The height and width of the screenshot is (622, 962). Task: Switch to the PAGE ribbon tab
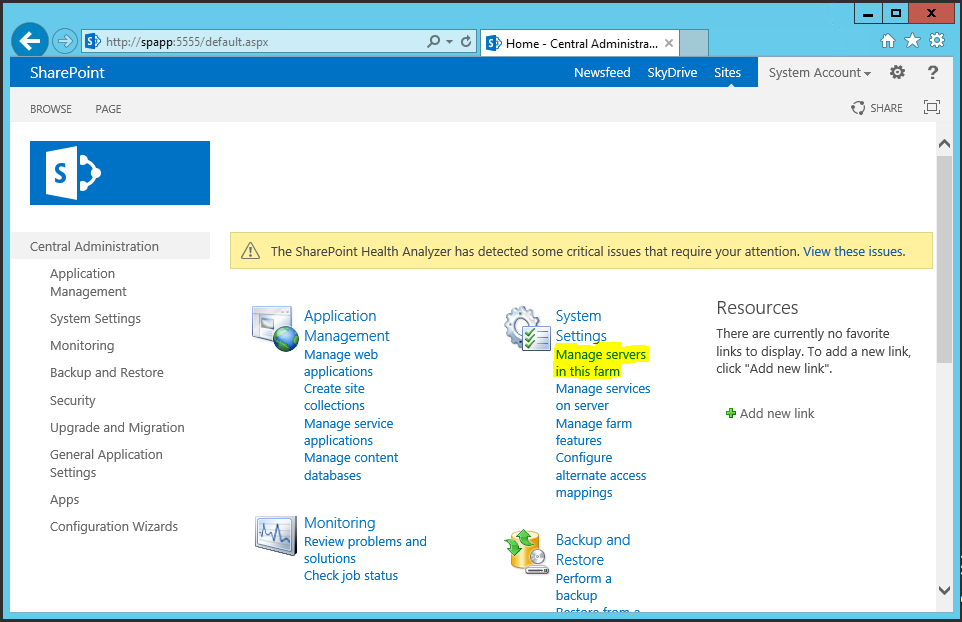(x=108, y=109)
